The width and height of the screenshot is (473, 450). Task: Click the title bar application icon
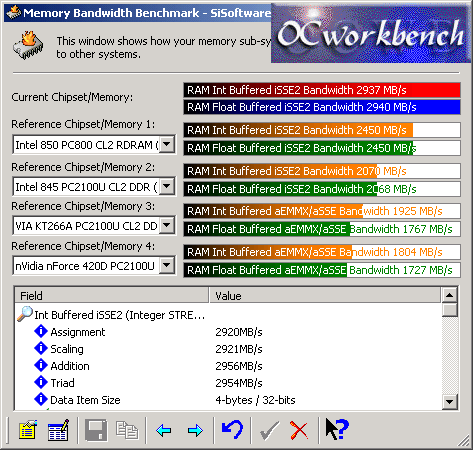pyautogui.click(x=13, y=13)
